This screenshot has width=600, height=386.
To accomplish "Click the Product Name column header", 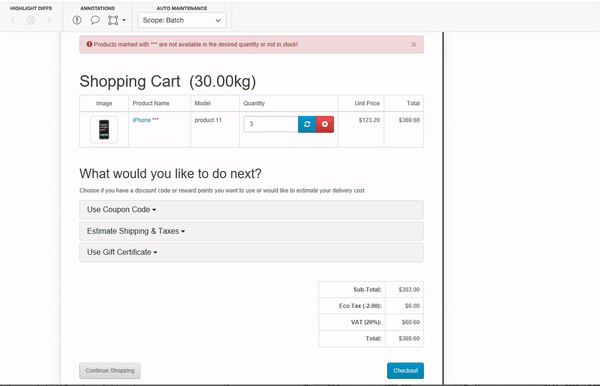I will [x=151, y=103].
